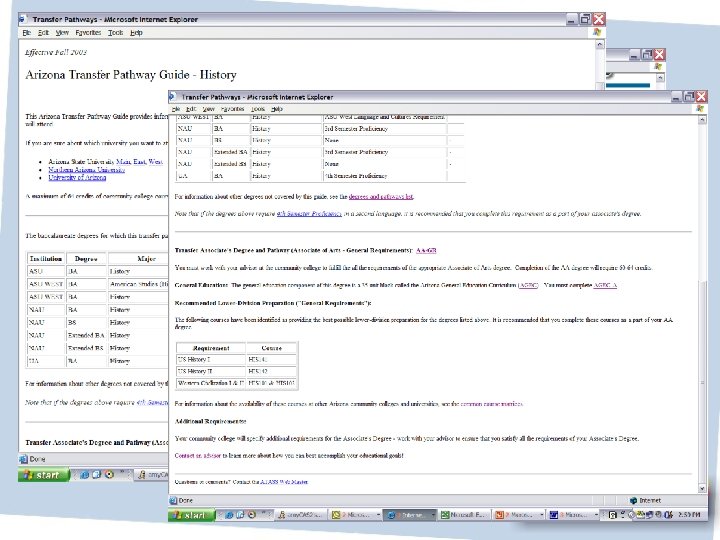Click the start button on the front taskbar
720x540 pixels.
point(191,515)
